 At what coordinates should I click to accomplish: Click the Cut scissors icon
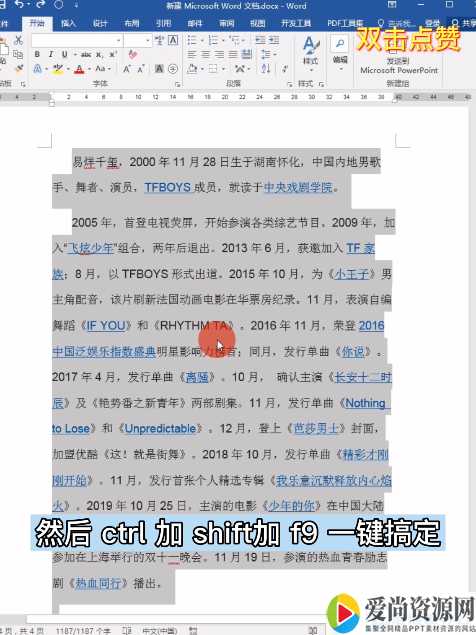(18, 40)
